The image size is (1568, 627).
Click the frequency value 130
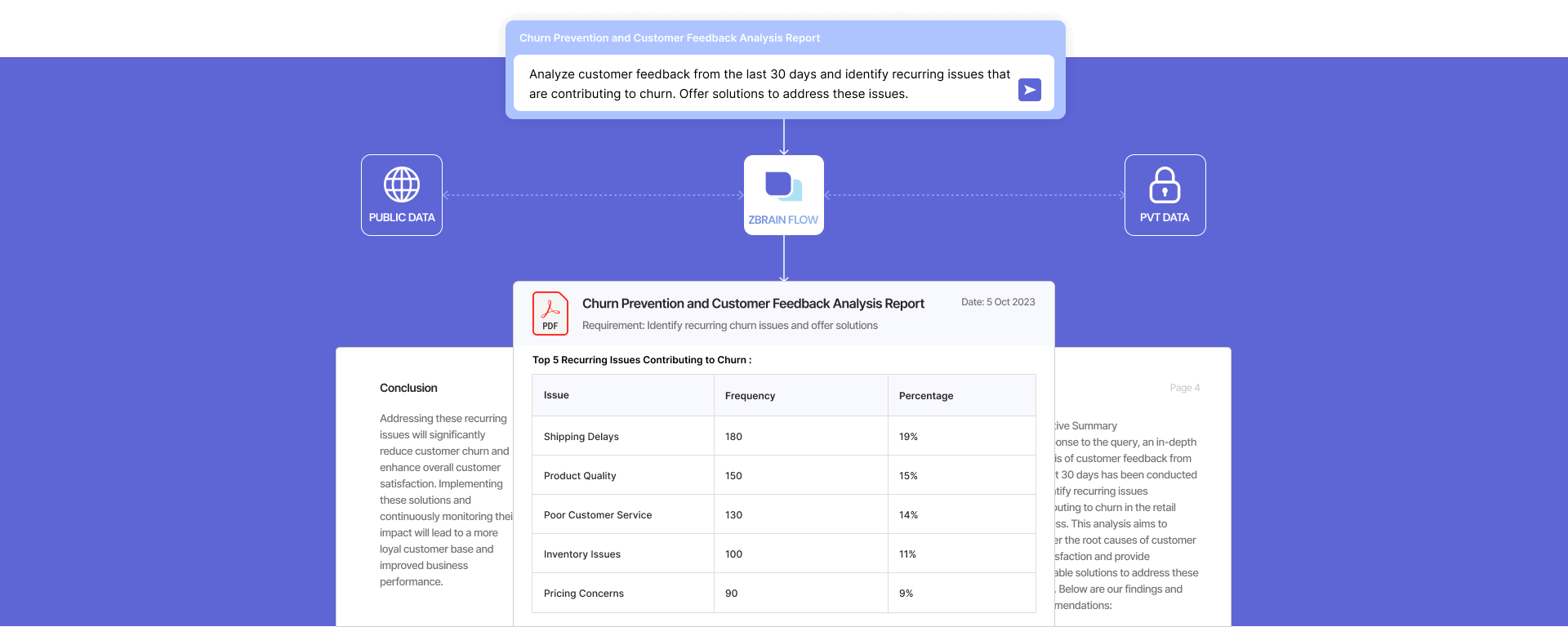tap(733, 515)
